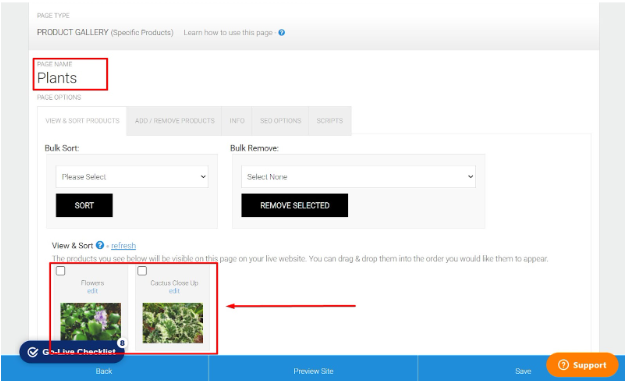Open the Info tab
Screen dimensions: 626x381
237,121
